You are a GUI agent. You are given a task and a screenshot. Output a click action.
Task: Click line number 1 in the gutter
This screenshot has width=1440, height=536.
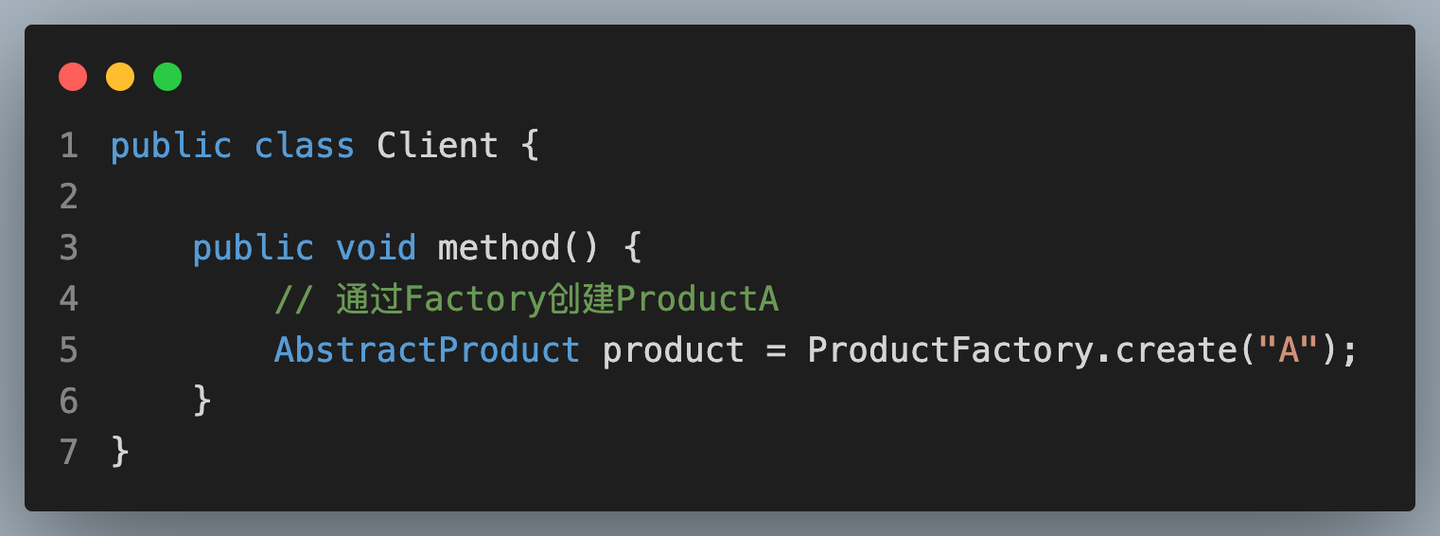point(68,146)
